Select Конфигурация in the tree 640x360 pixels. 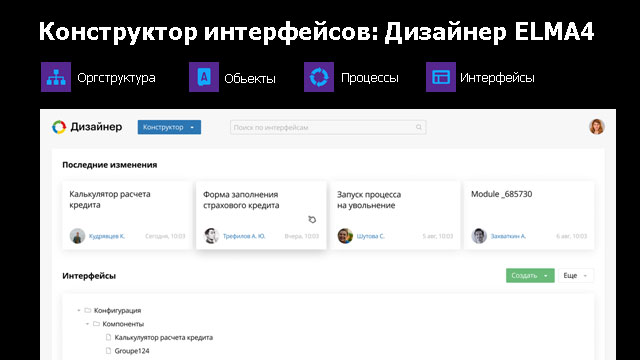(x=118, y=311)
